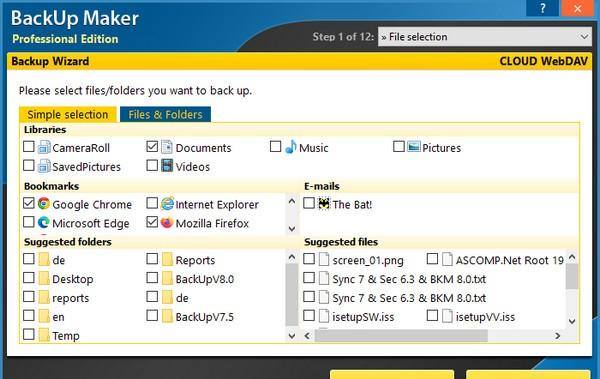Click the isetupVV.iss file icon
Viewport: 600px width, 379px height.
pyautogui.click(x=447, y=316)
